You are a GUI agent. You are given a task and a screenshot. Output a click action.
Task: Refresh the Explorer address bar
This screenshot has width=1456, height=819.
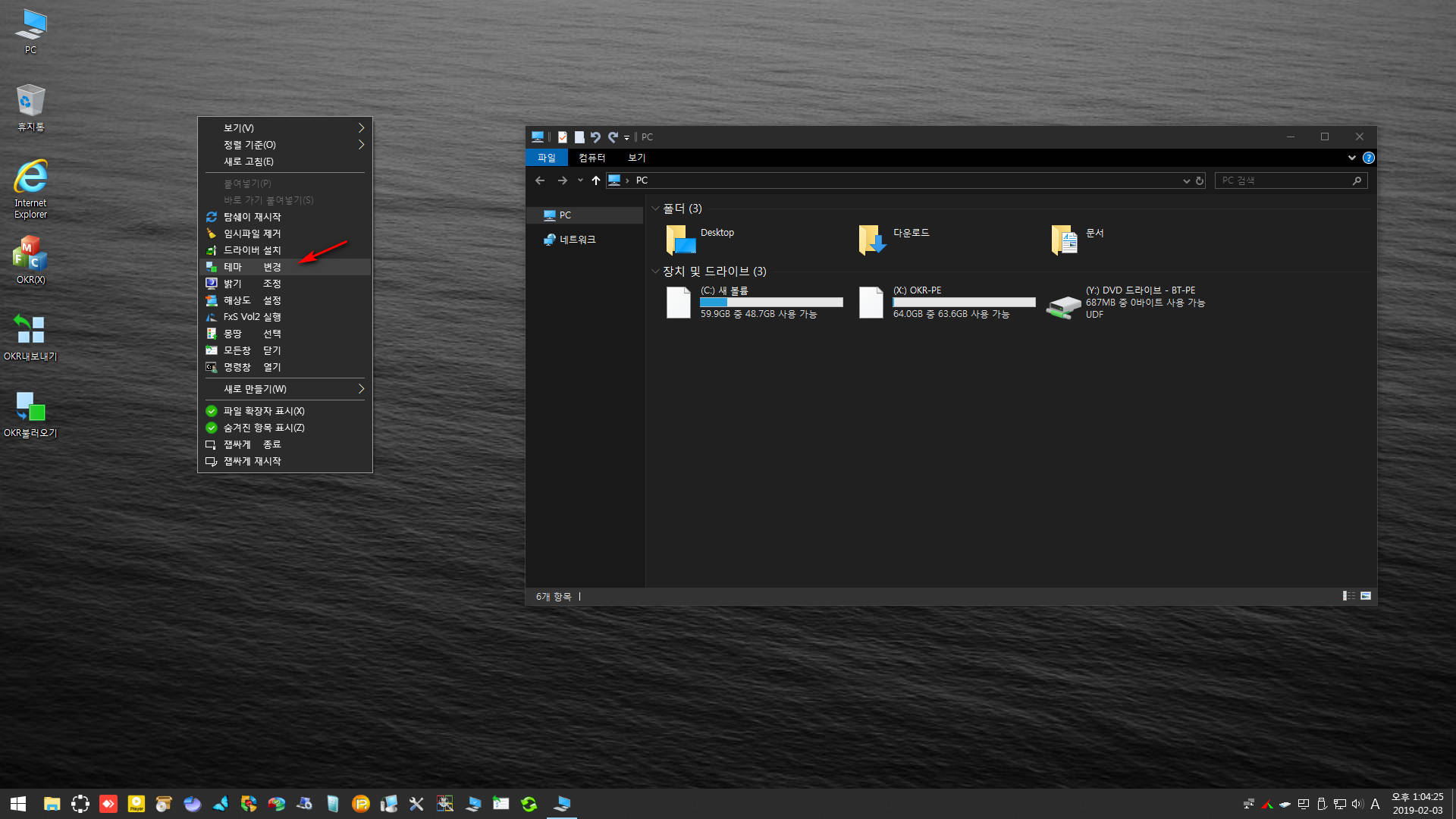1200,180
